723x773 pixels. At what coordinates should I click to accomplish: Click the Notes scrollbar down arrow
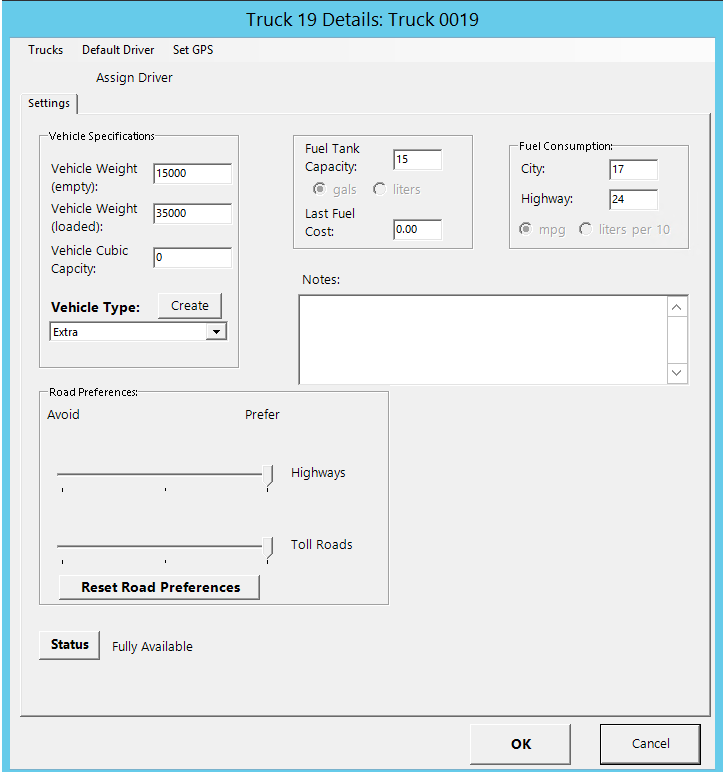[x=677, y=372]
